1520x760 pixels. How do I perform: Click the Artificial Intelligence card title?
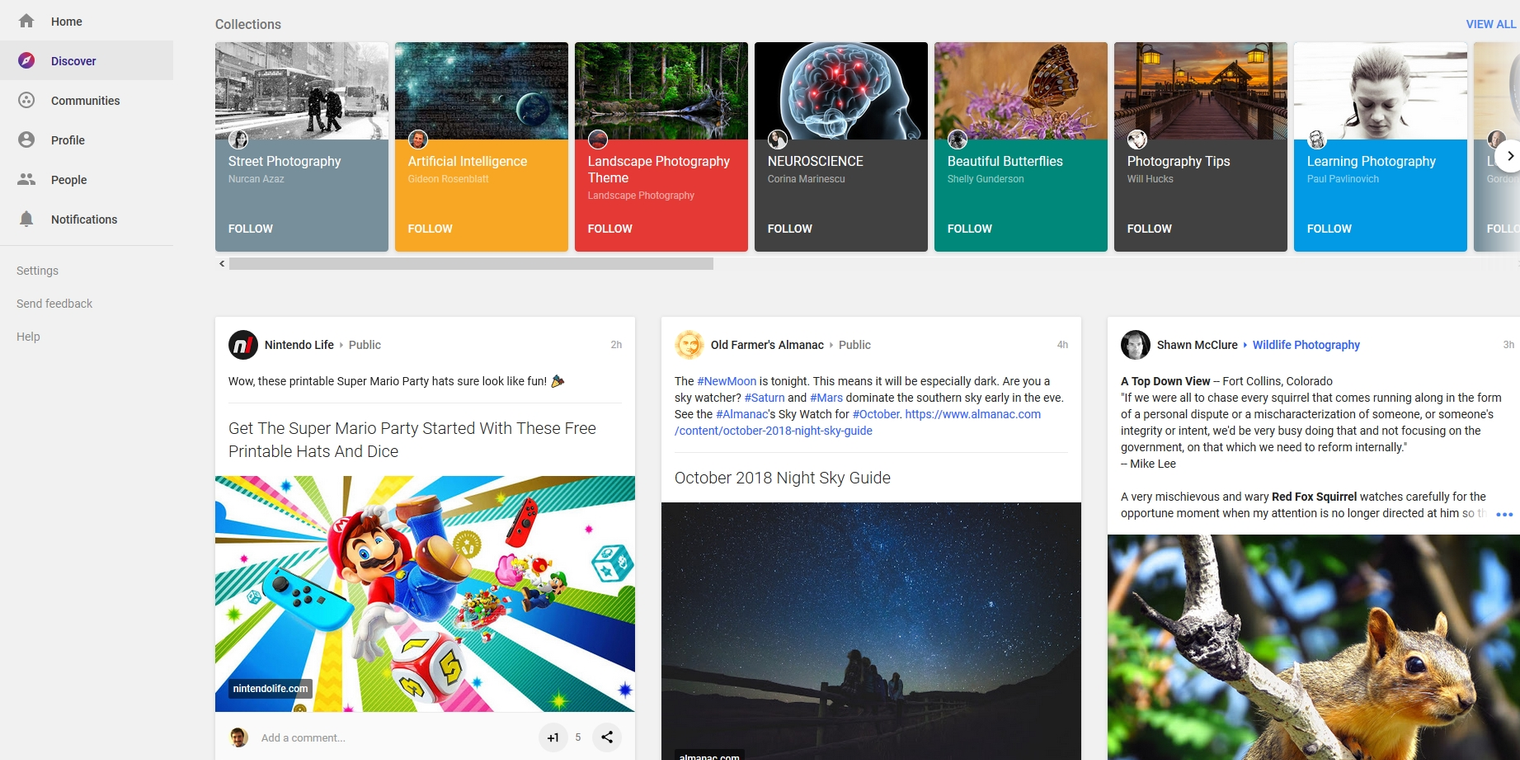click(467, 161)
